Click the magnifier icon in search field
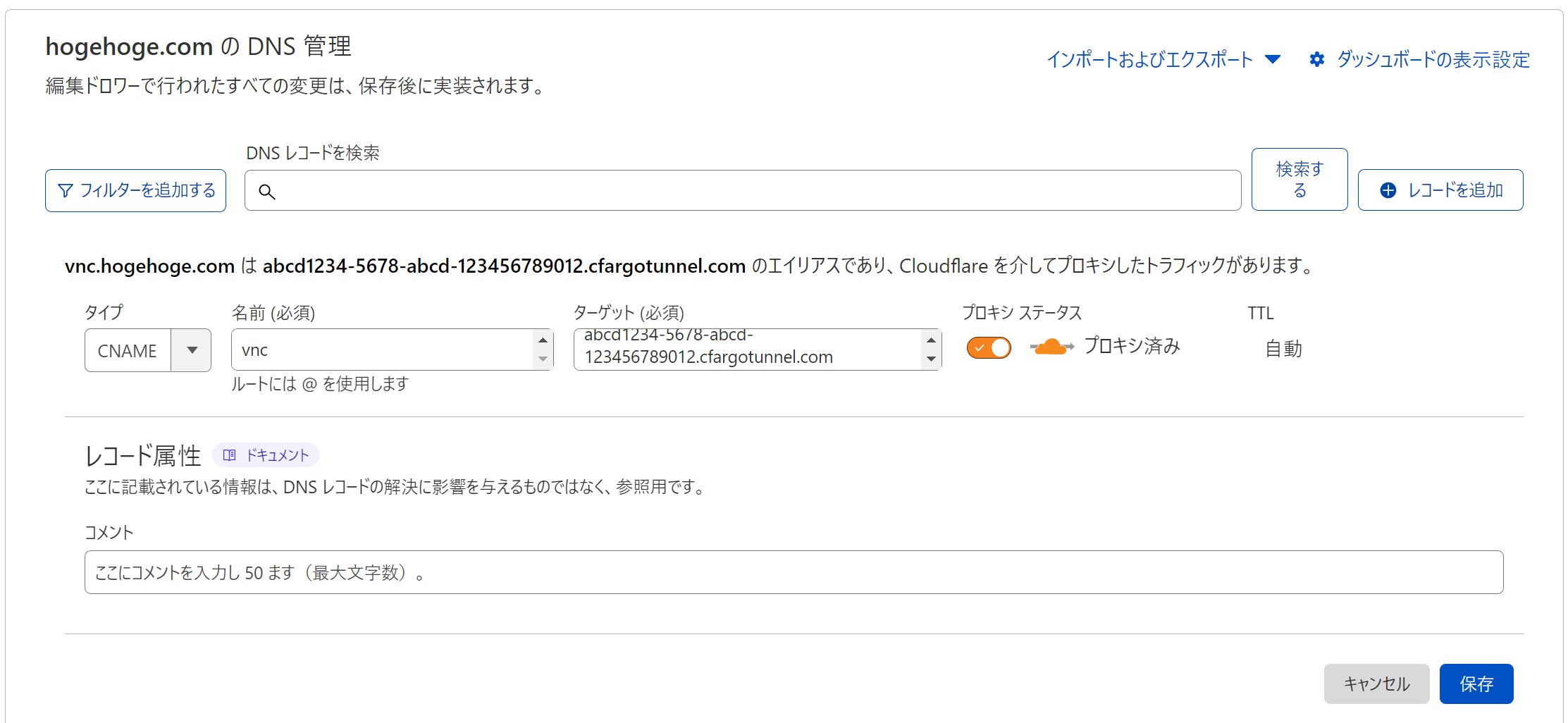Viewport: 1568px width, 723px height. [x=266, y=192]
